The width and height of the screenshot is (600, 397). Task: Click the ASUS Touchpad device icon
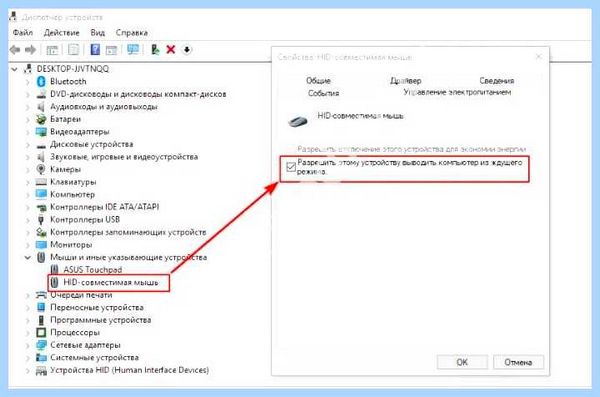pos(54,270)
